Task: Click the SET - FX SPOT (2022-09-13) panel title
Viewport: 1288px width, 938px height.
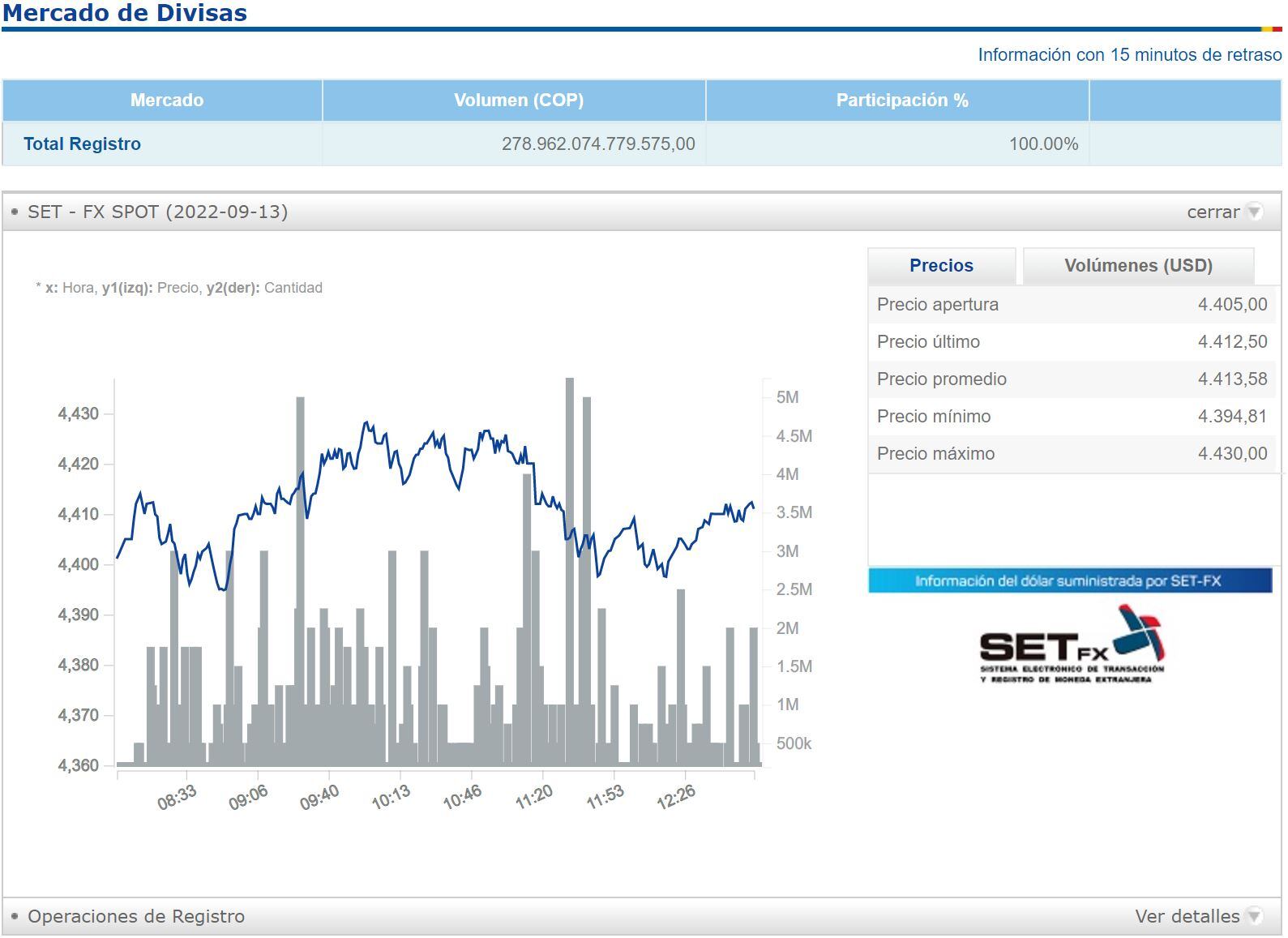Action: (157, 212)
